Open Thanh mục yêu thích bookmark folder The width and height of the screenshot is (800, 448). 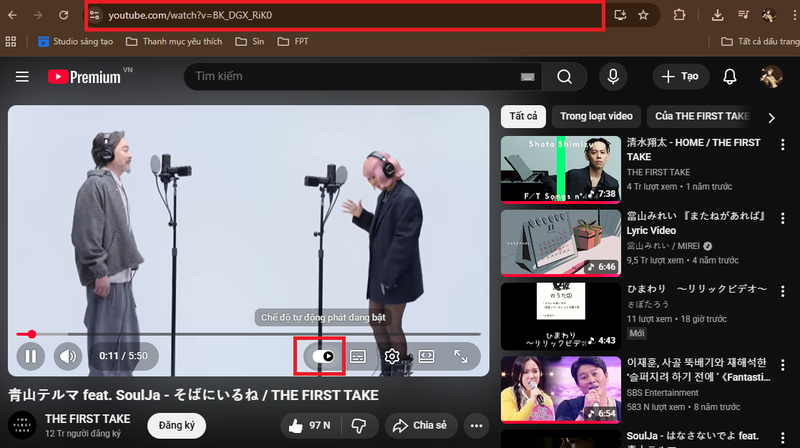pyautogui.click(x=174, y=41)
